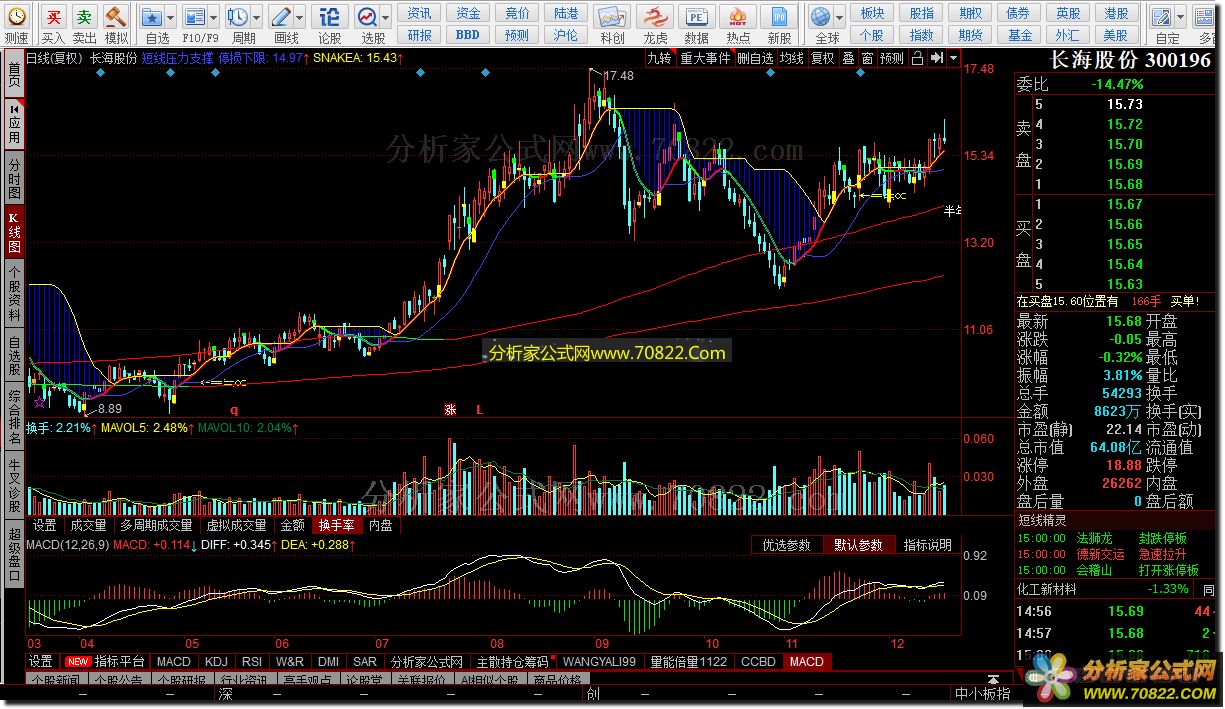Toggle 叠 overlay option
Screen dimensions: 1225x709
(x=848, y=58)
